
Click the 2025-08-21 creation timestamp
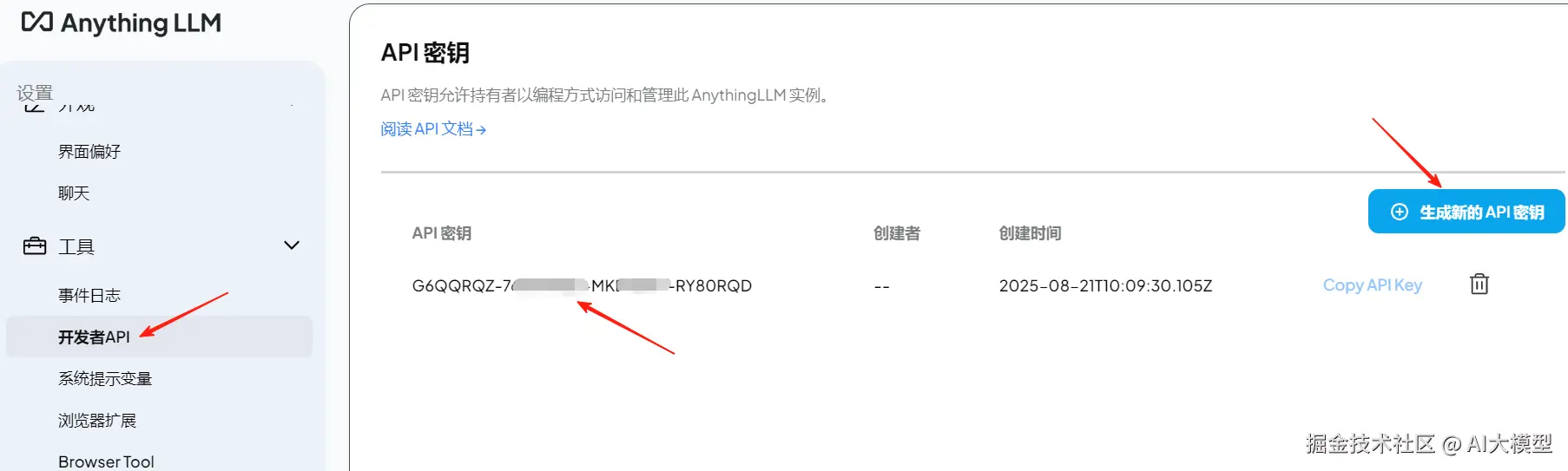(1105, 285)
